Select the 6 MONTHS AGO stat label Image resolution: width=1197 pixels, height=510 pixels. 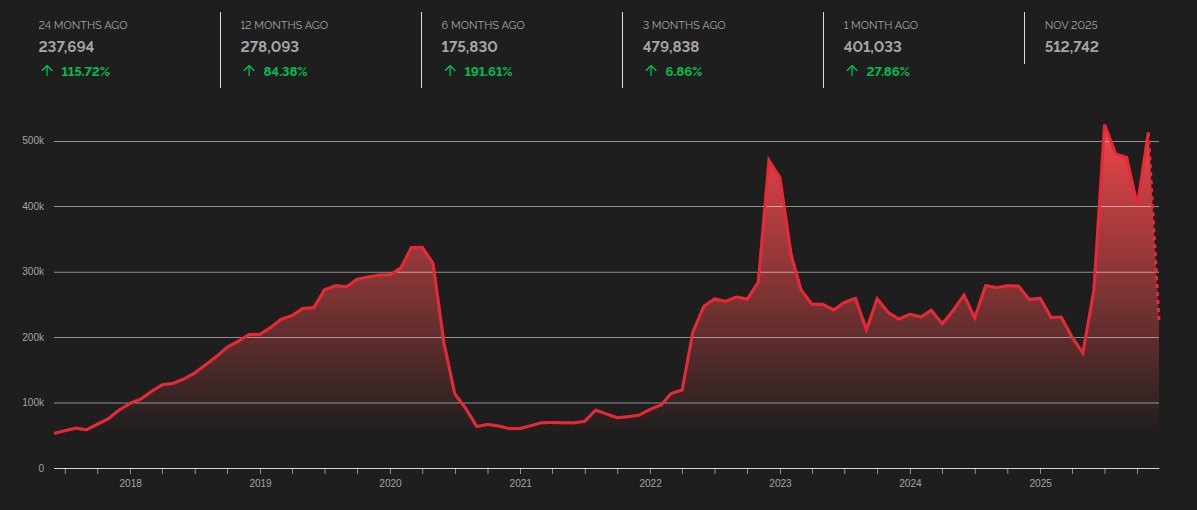(x=482, y=24)
